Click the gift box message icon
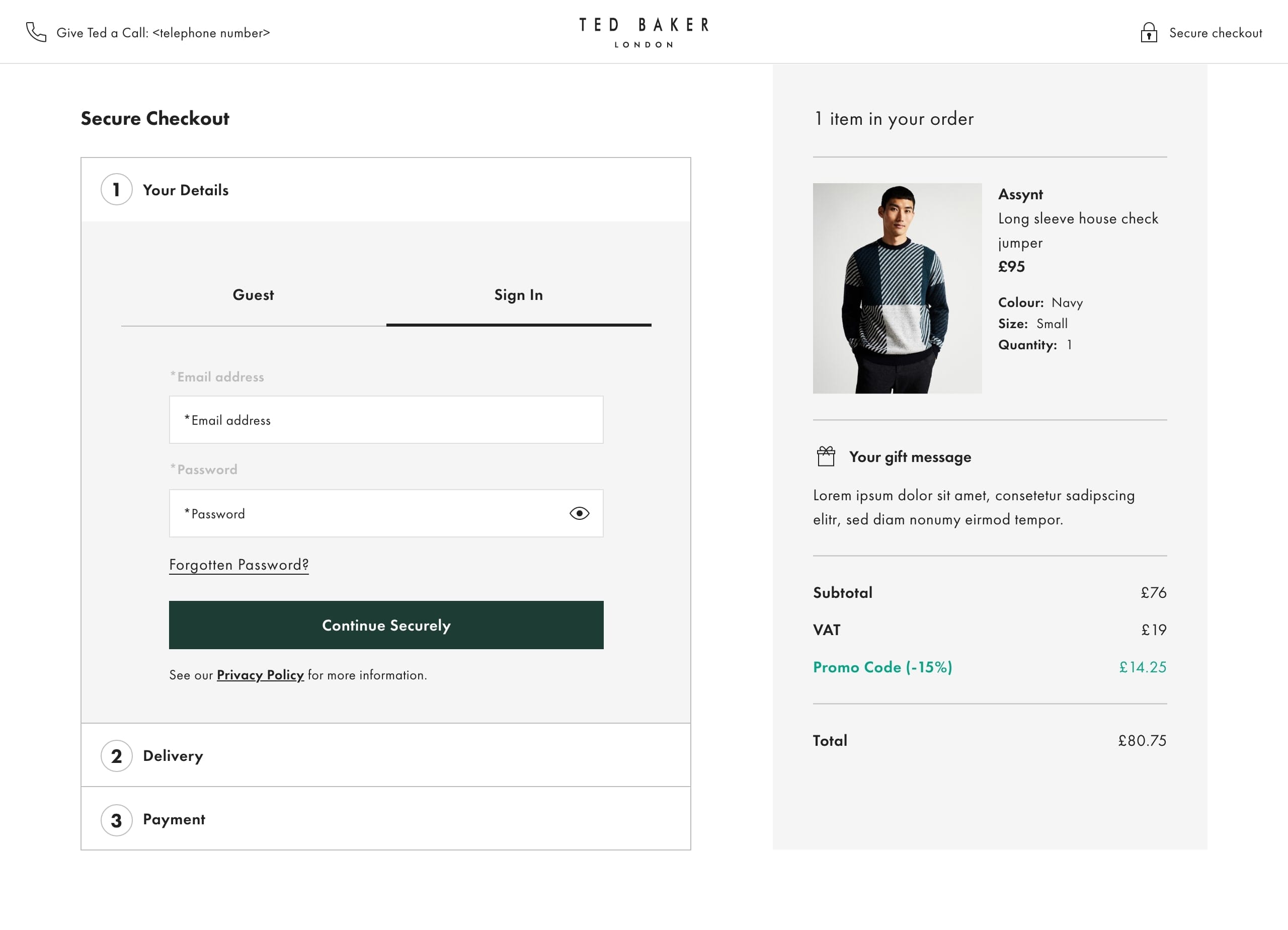 (826, 456)
